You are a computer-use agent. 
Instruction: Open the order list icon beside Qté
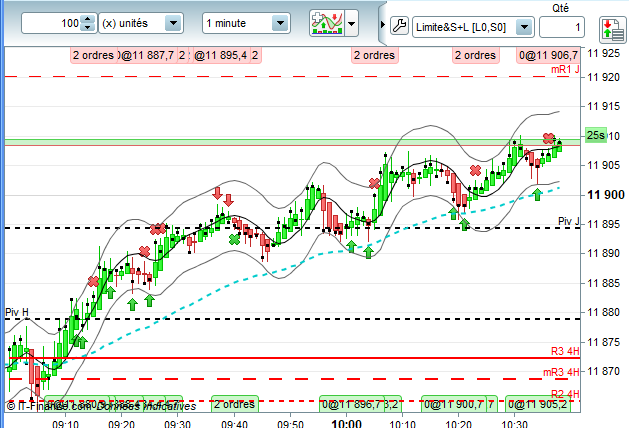[613, 30]
